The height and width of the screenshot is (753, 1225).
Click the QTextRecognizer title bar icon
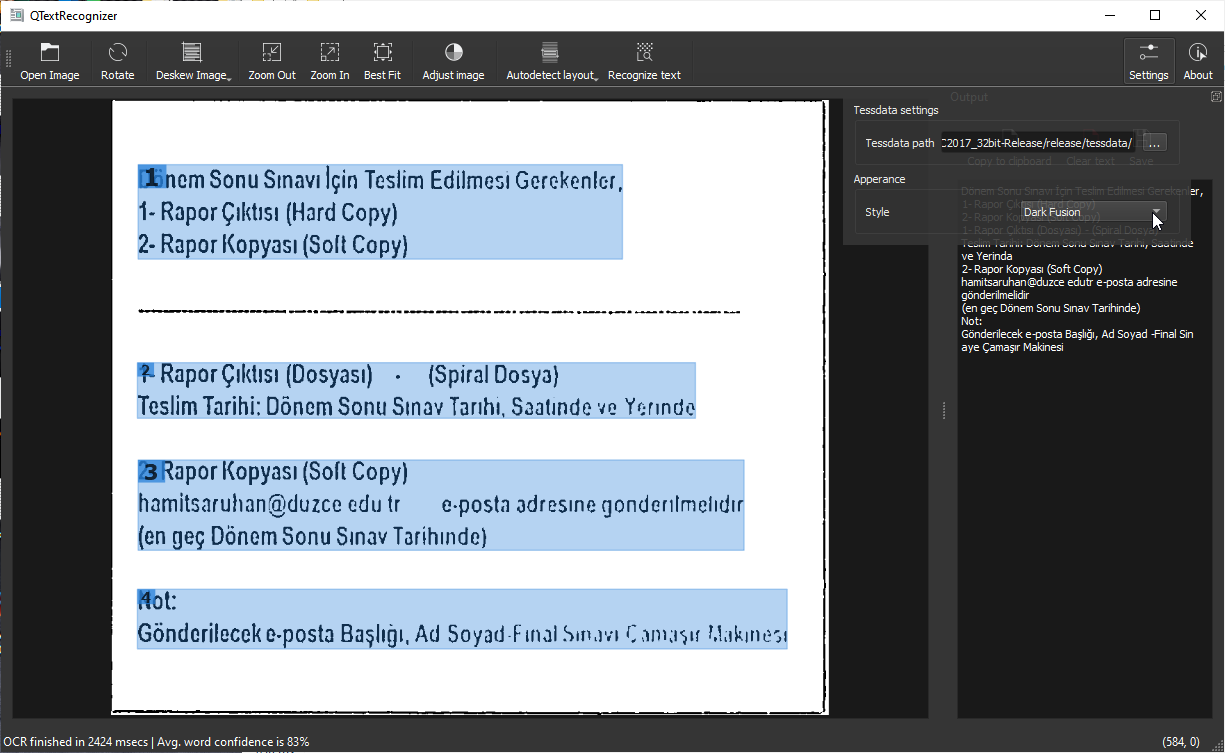(16, 15)
